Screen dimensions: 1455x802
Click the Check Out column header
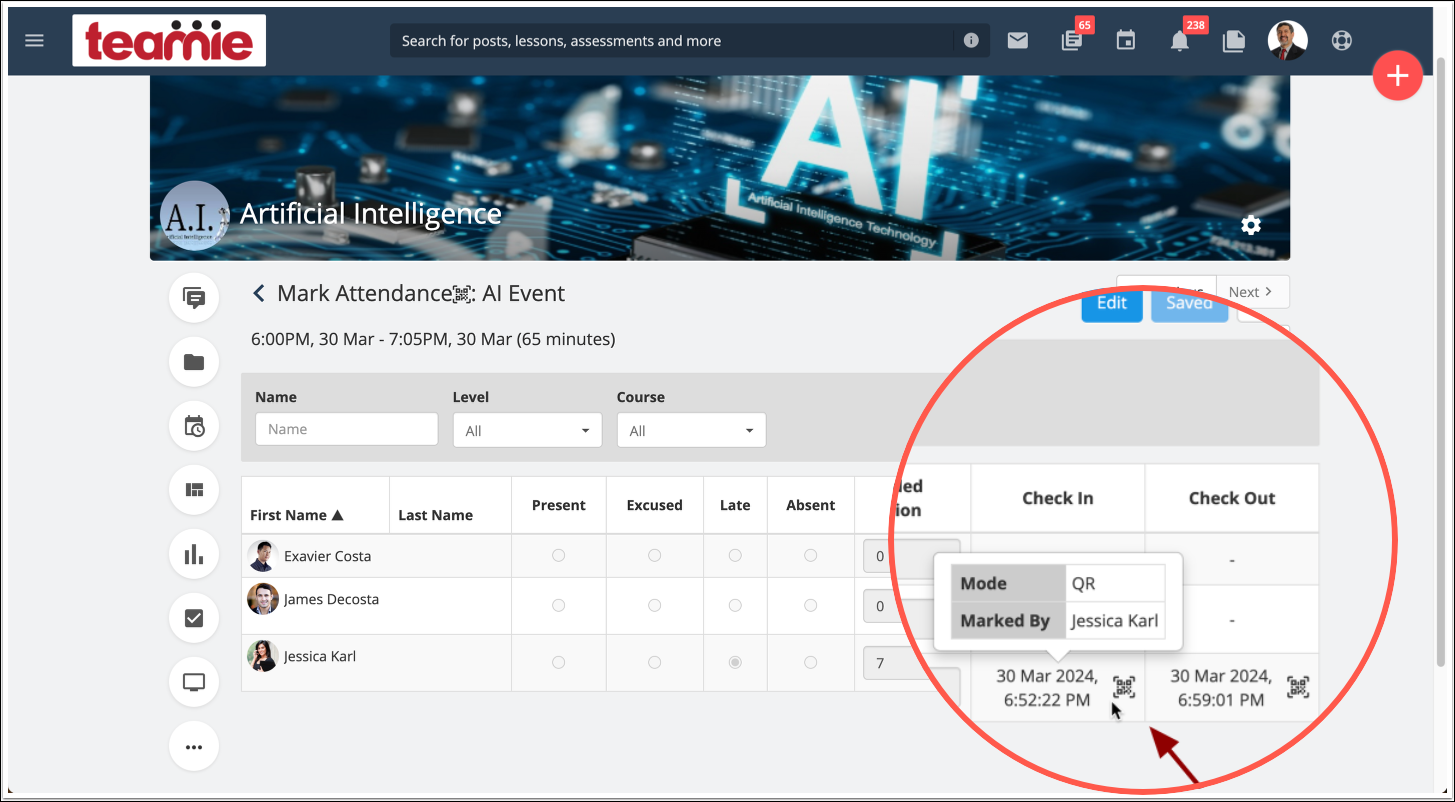click(1232, 498)
